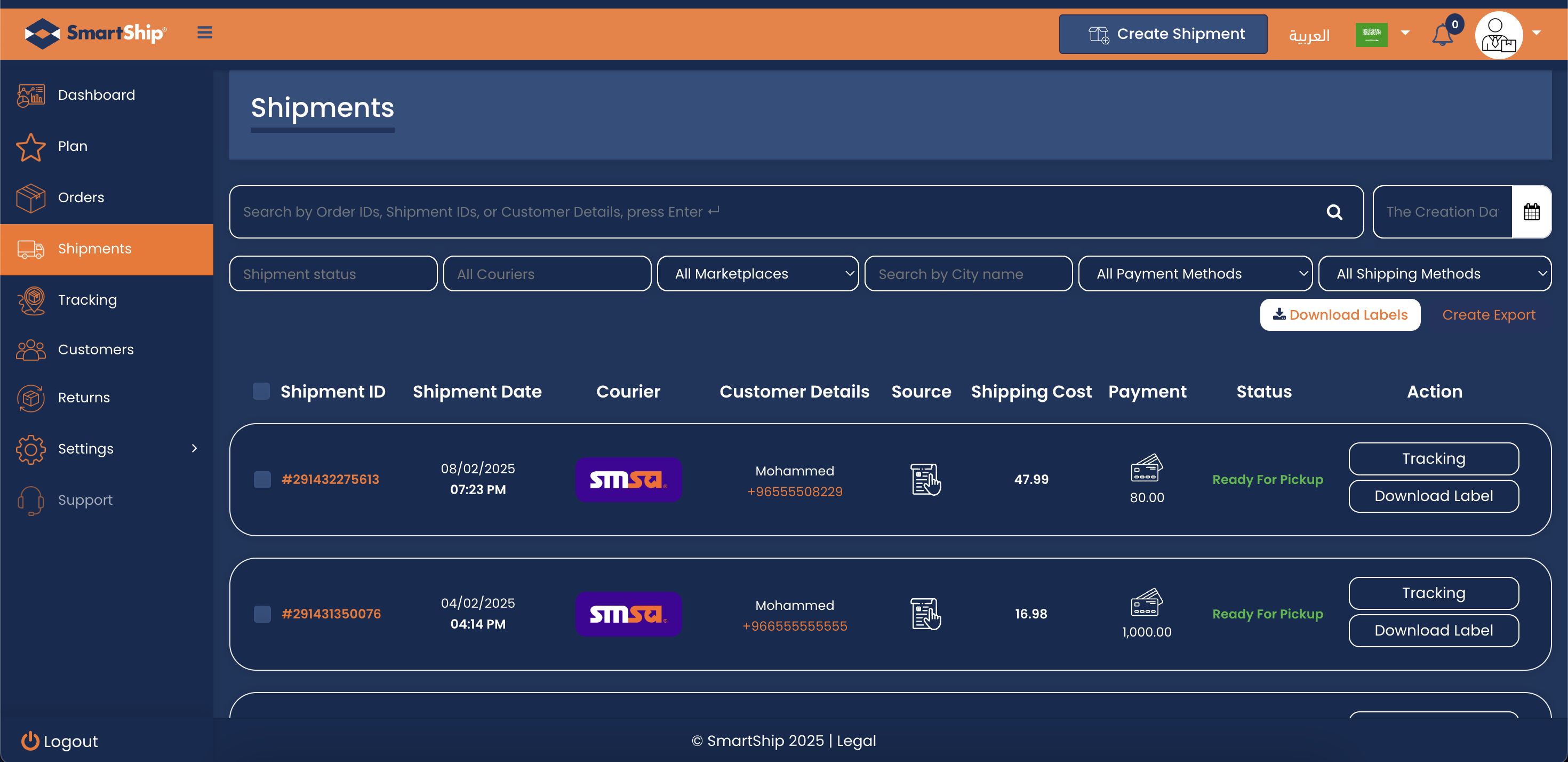Focus the main shipments search field
This screenshot has height=762, width=1568.
pyautogui.click(x=796, y=211)
